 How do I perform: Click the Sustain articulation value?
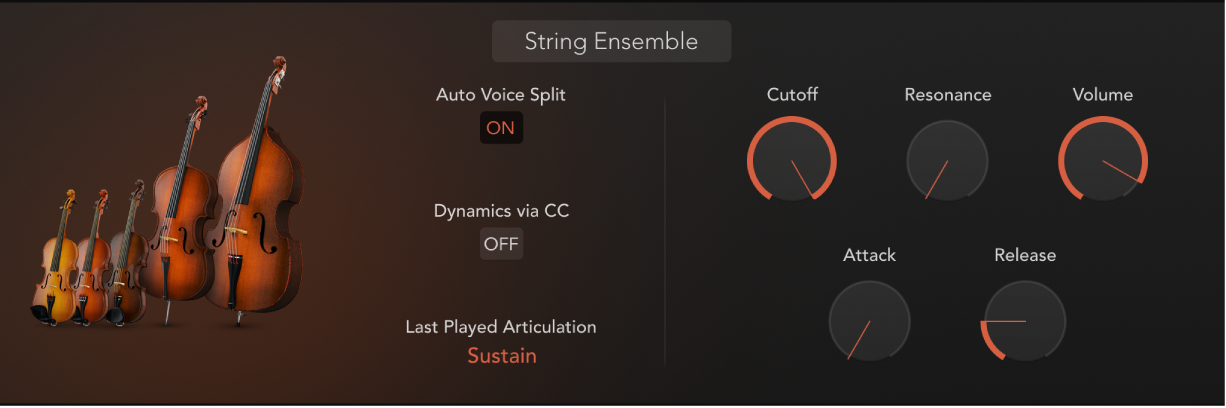pyautogui.click(x=502, y=355)
